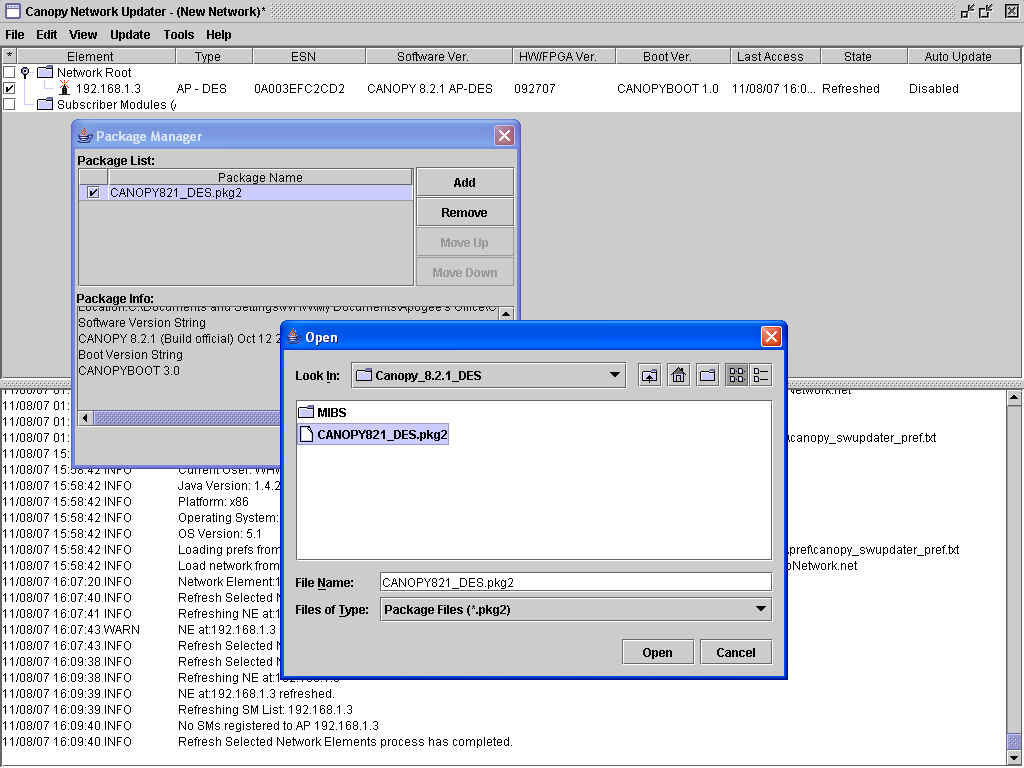This screenshot has height=768, width=1024.
Task: Uncheck the 192.168.1.3 element checkbox
Action: pos(9,88)
